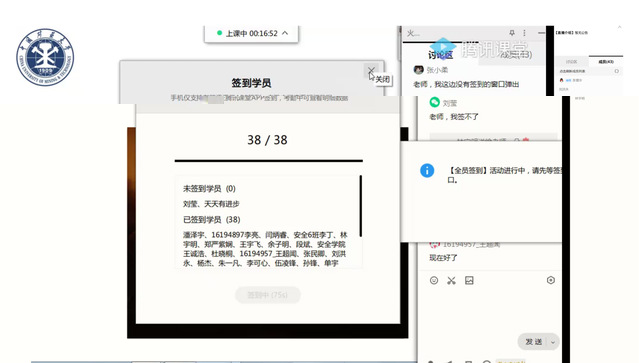The width and height of the screenshot is (639, 363).
Task: Open the chat window's three-dot menu
Action: click(x=524, y=33)
